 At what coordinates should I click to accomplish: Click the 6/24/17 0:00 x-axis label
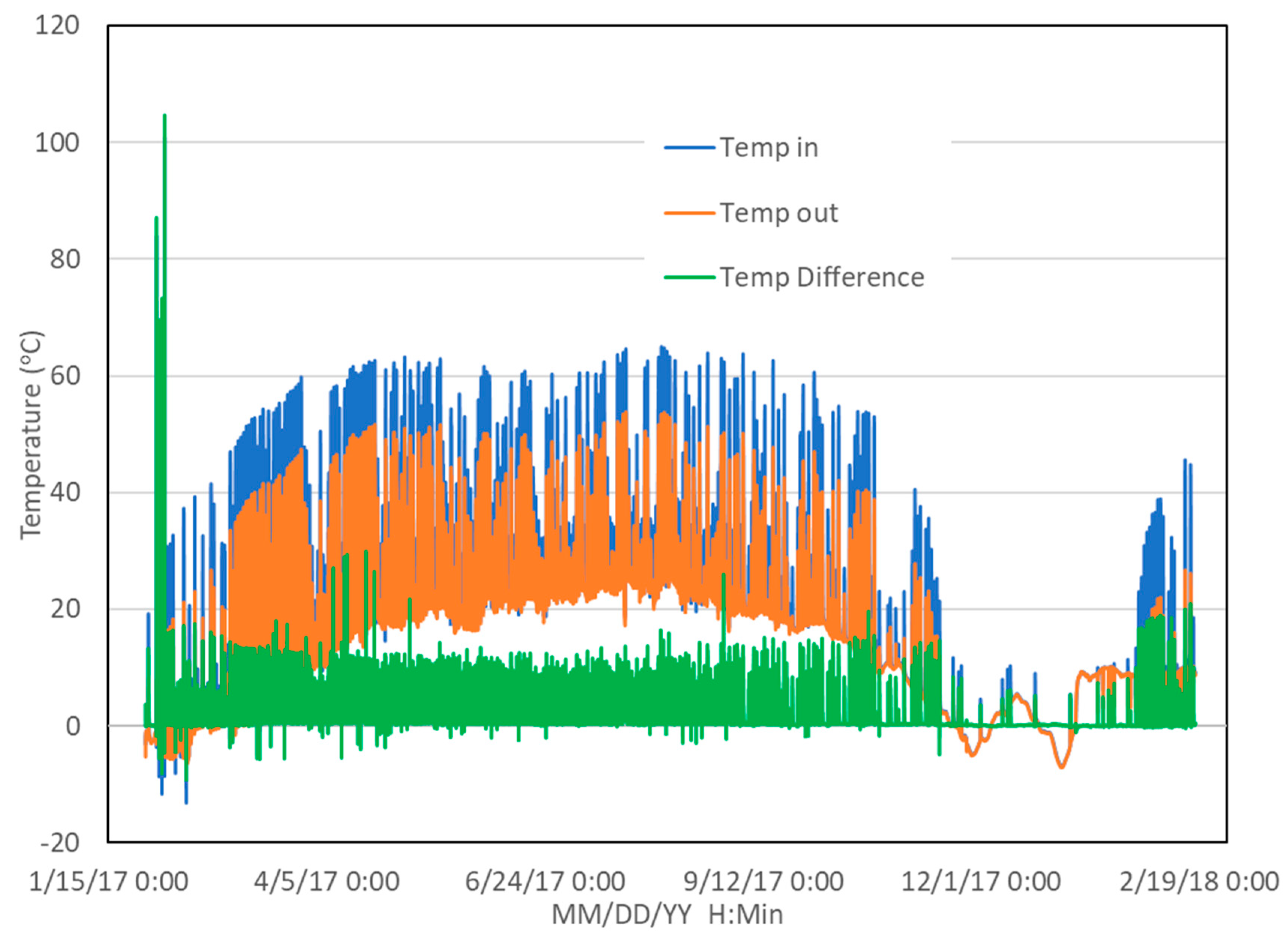[545, 882]
